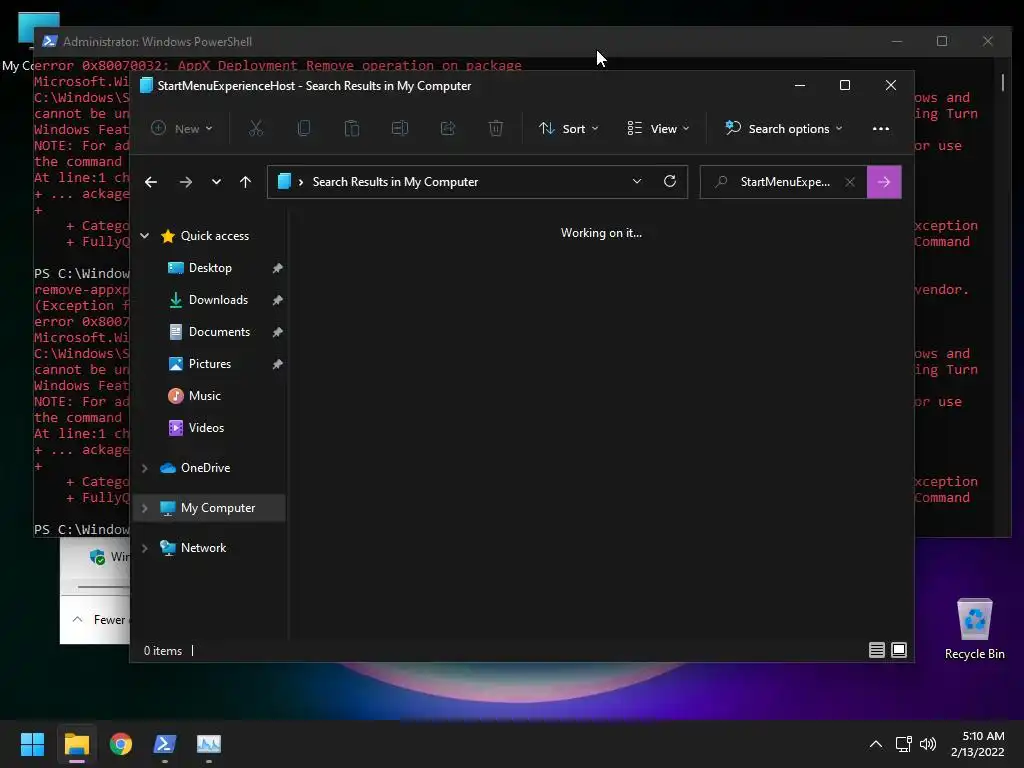Select My Computer in navigation pane
The width and height of the screenshot is (1024, 768).
click(x=217, y=508)
